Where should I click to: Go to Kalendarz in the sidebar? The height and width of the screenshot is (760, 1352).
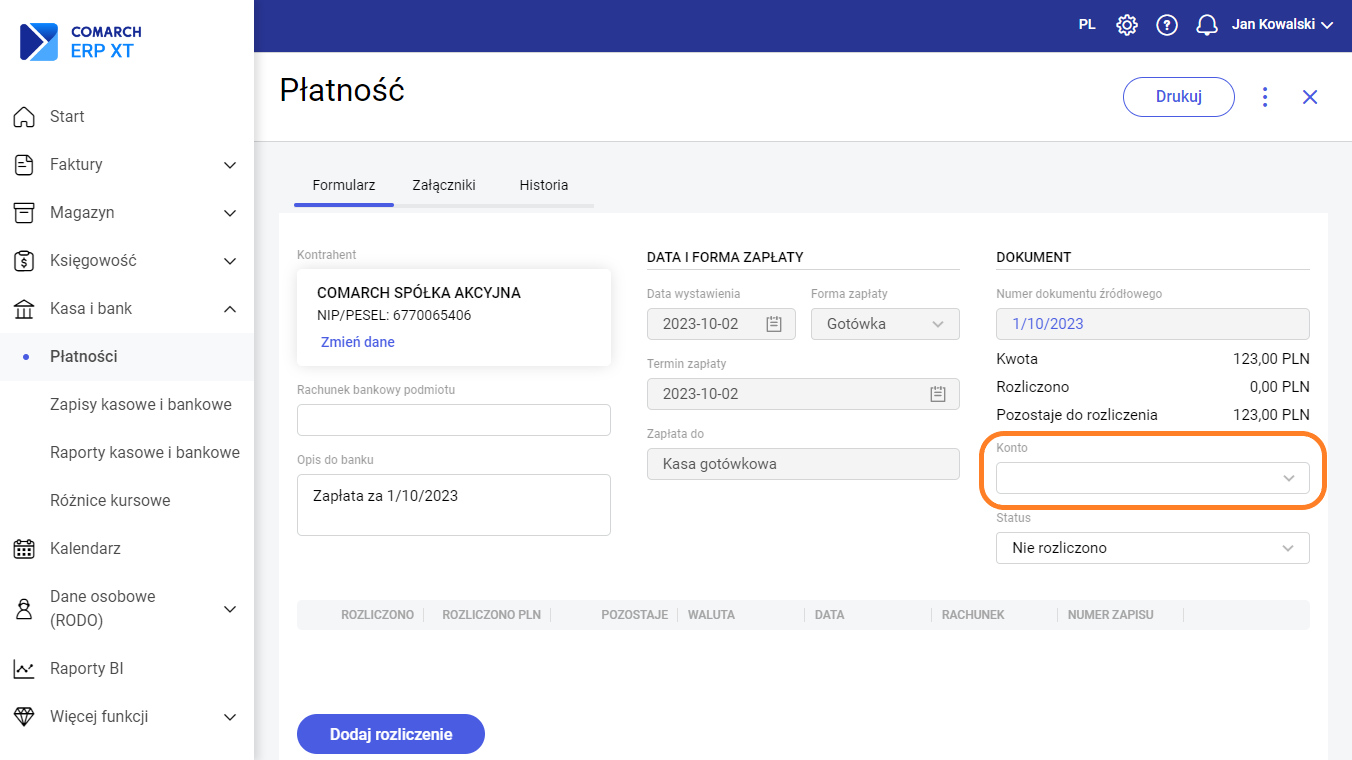tap(85, 548)
